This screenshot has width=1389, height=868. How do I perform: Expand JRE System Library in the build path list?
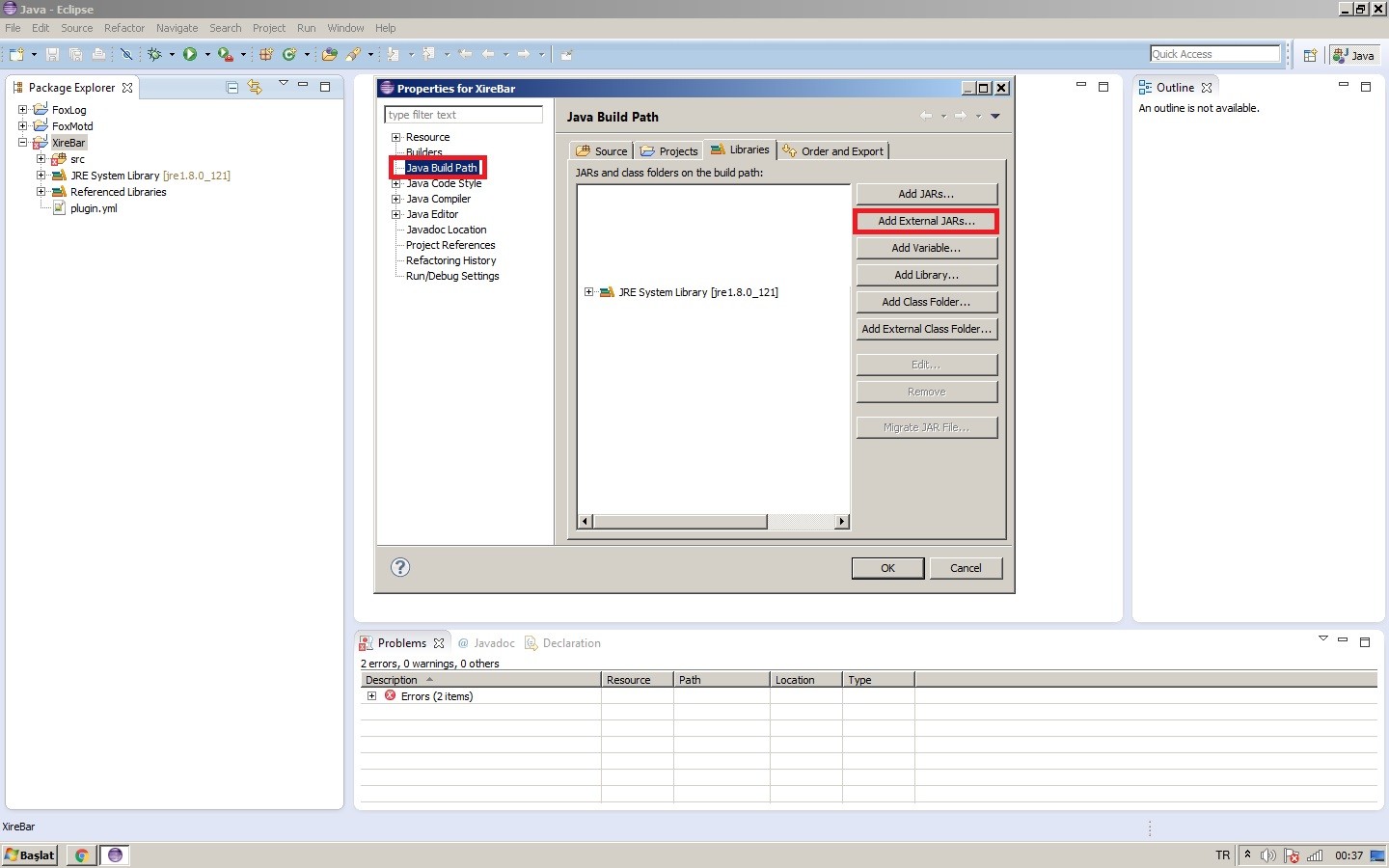pos(588,291)
